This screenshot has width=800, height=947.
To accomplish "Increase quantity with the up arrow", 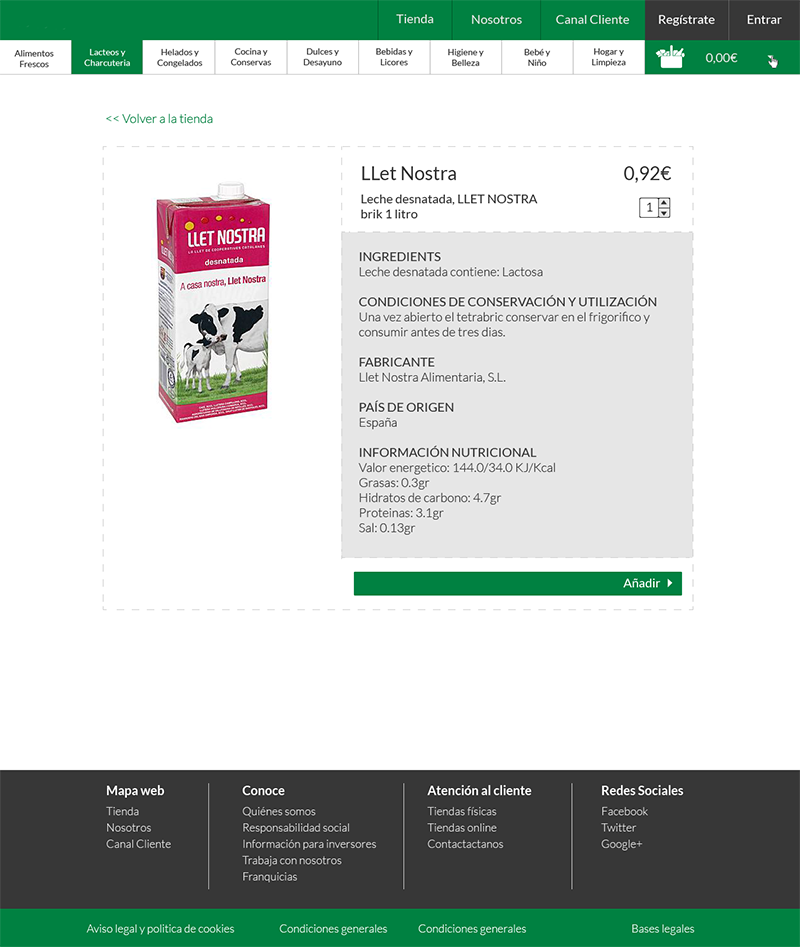I will pyautogui.click(x=664, y=203).
